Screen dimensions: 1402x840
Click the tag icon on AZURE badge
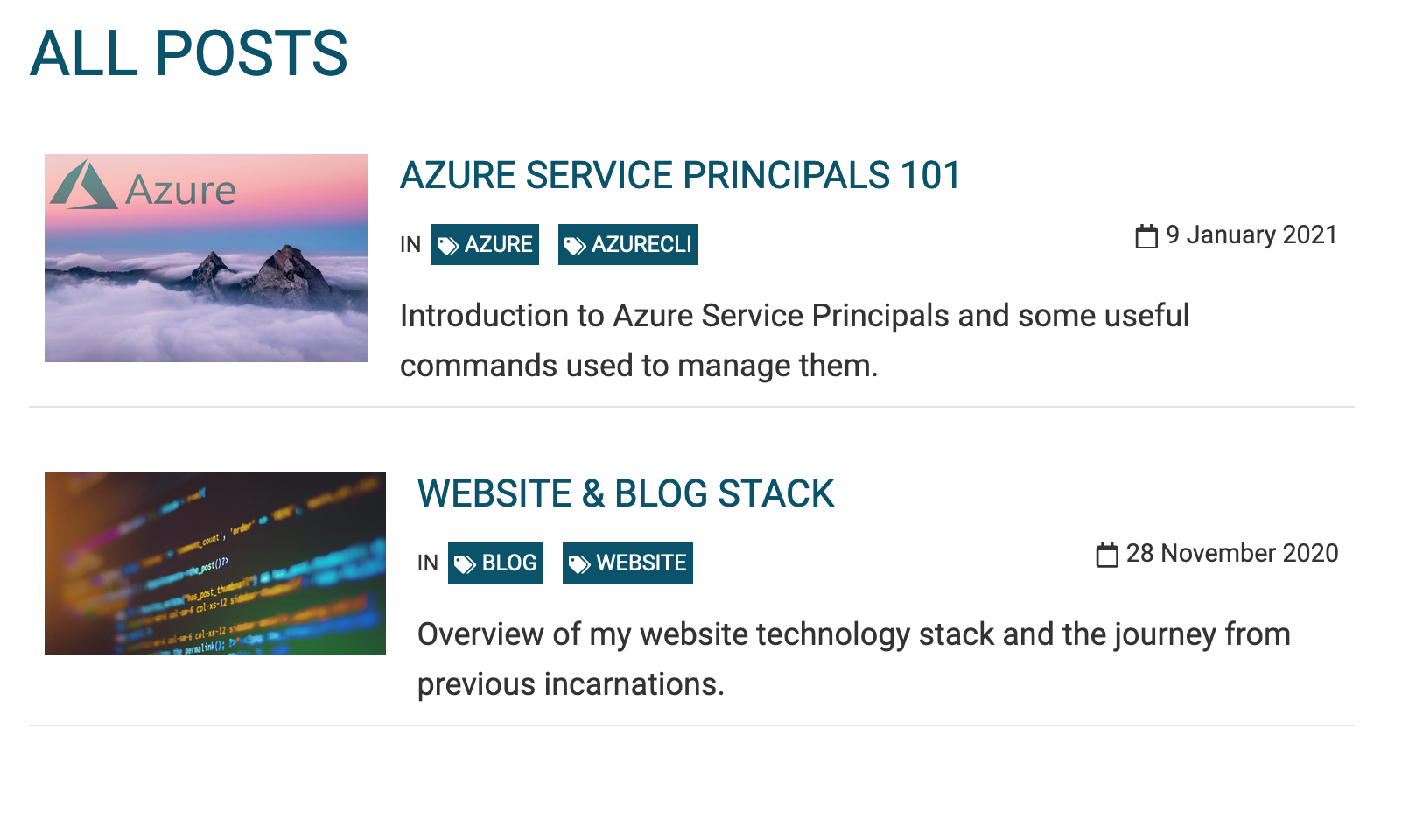tap(448, 246)
